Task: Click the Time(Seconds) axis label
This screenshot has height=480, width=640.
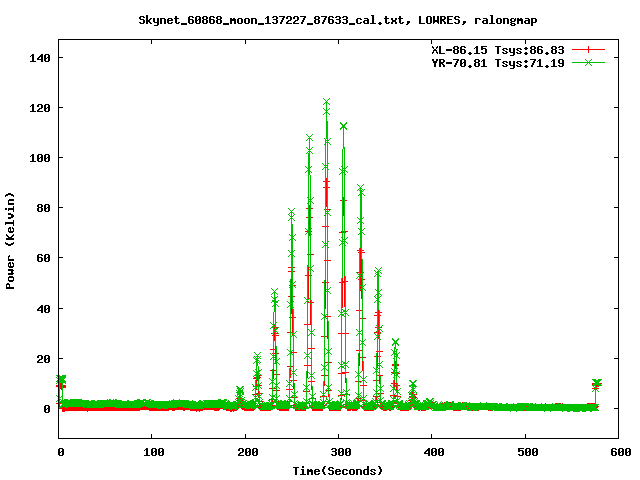Action: tap(338, 471)
